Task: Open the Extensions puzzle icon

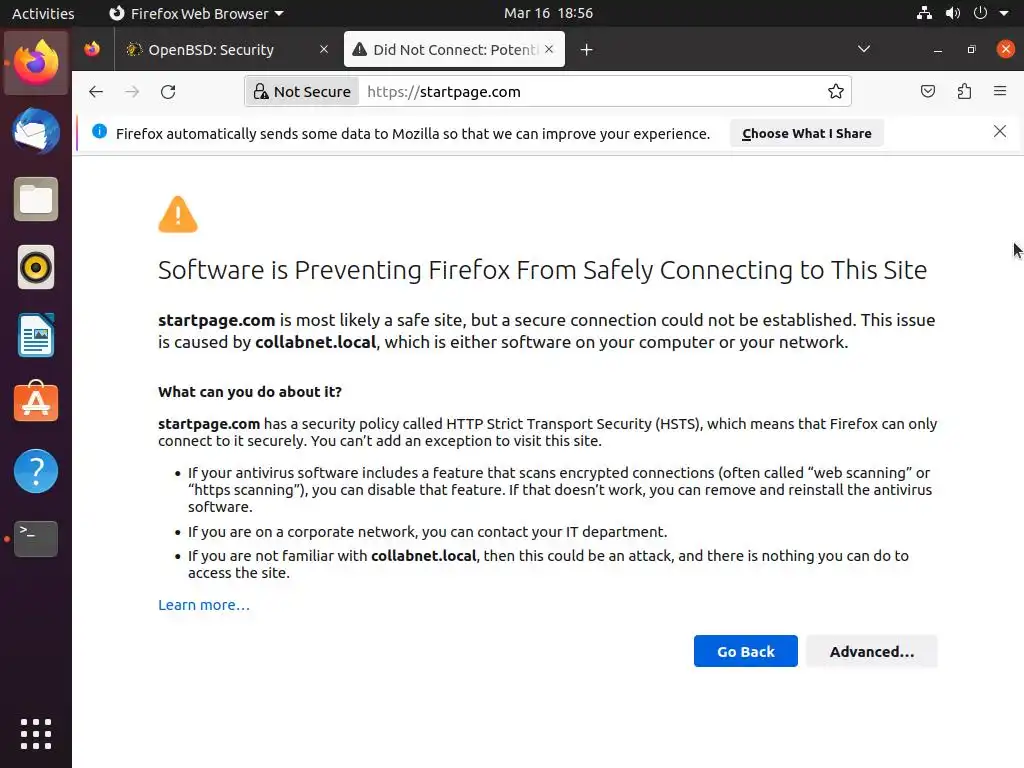Action: [x=964, y=91]
